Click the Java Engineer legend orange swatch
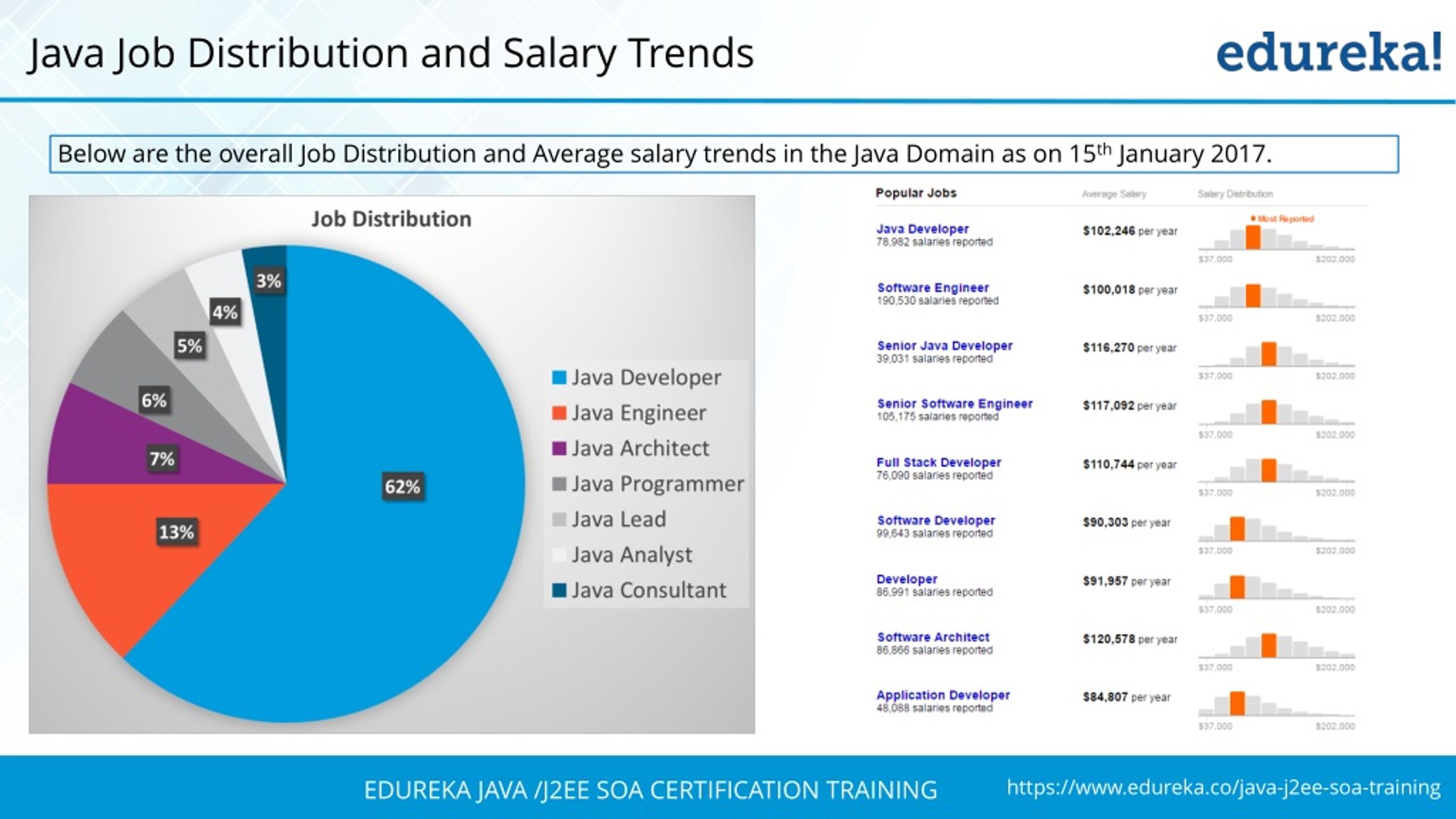 coord(559,413)
